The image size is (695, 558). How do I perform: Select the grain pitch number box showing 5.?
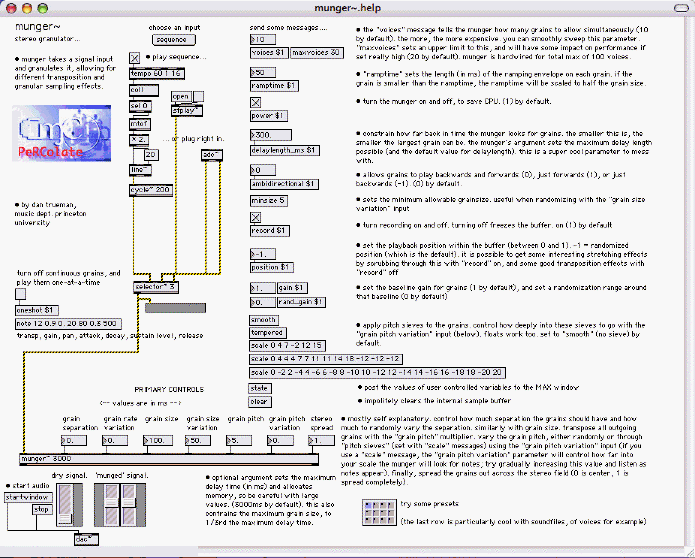tap(239, 441)
